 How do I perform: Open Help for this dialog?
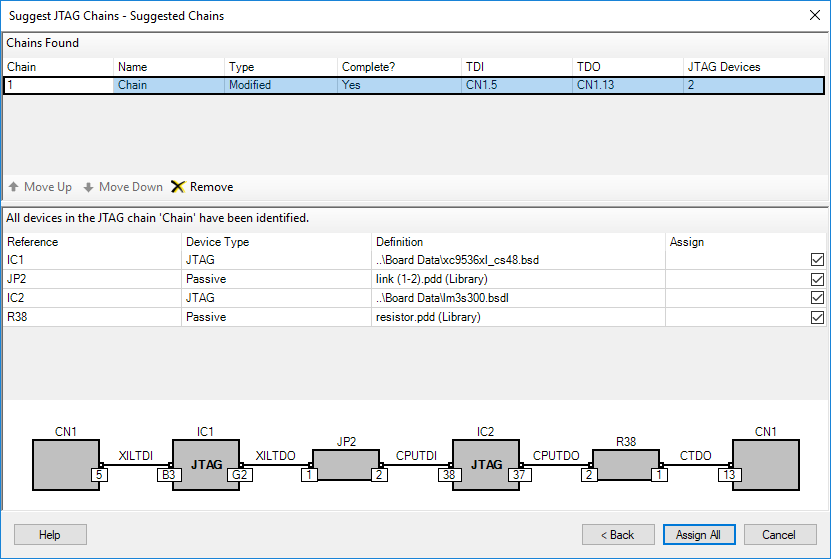click(x=50, y=535)
